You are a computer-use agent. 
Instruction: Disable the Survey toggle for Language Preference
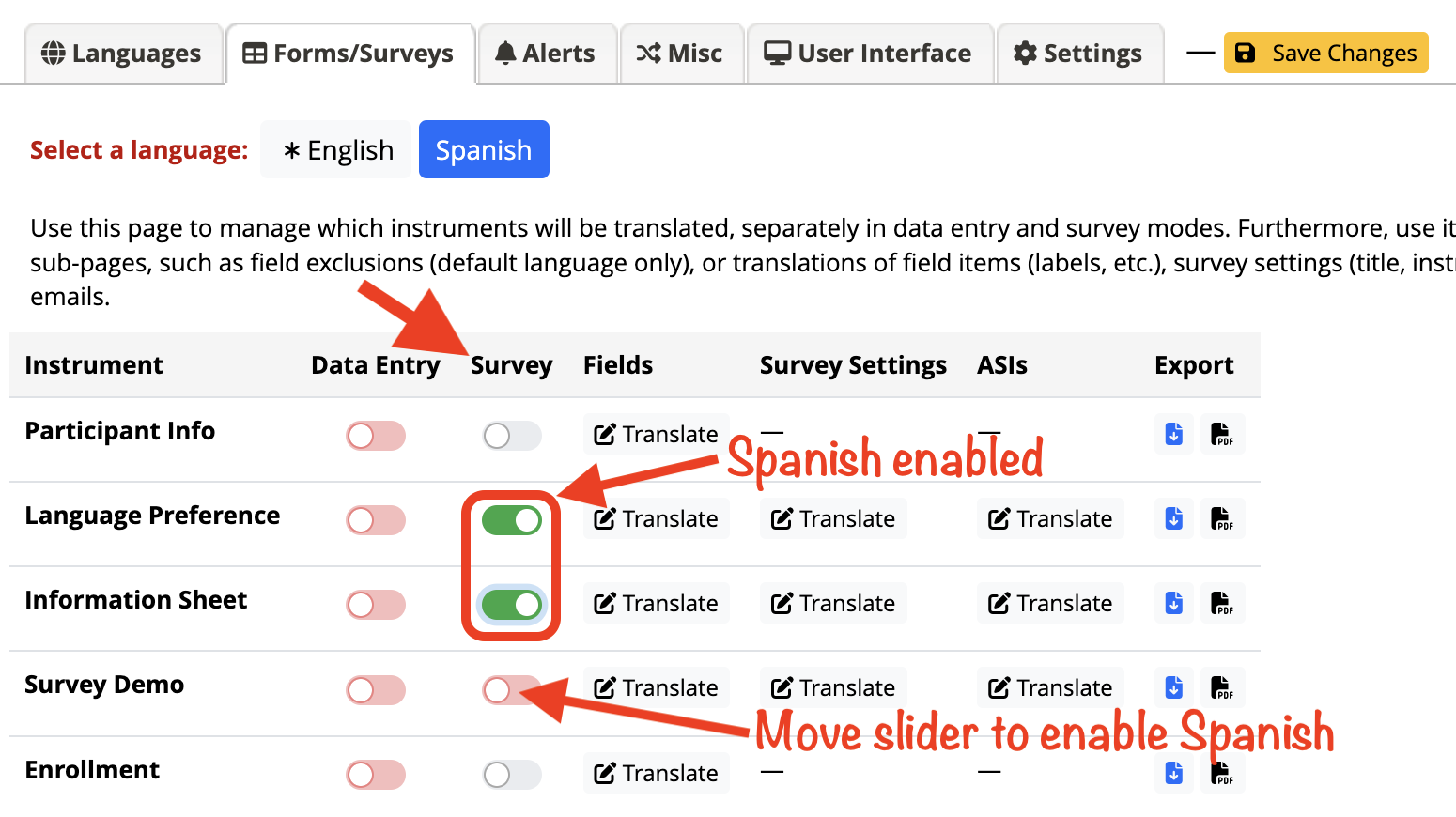tap(512, 520)
